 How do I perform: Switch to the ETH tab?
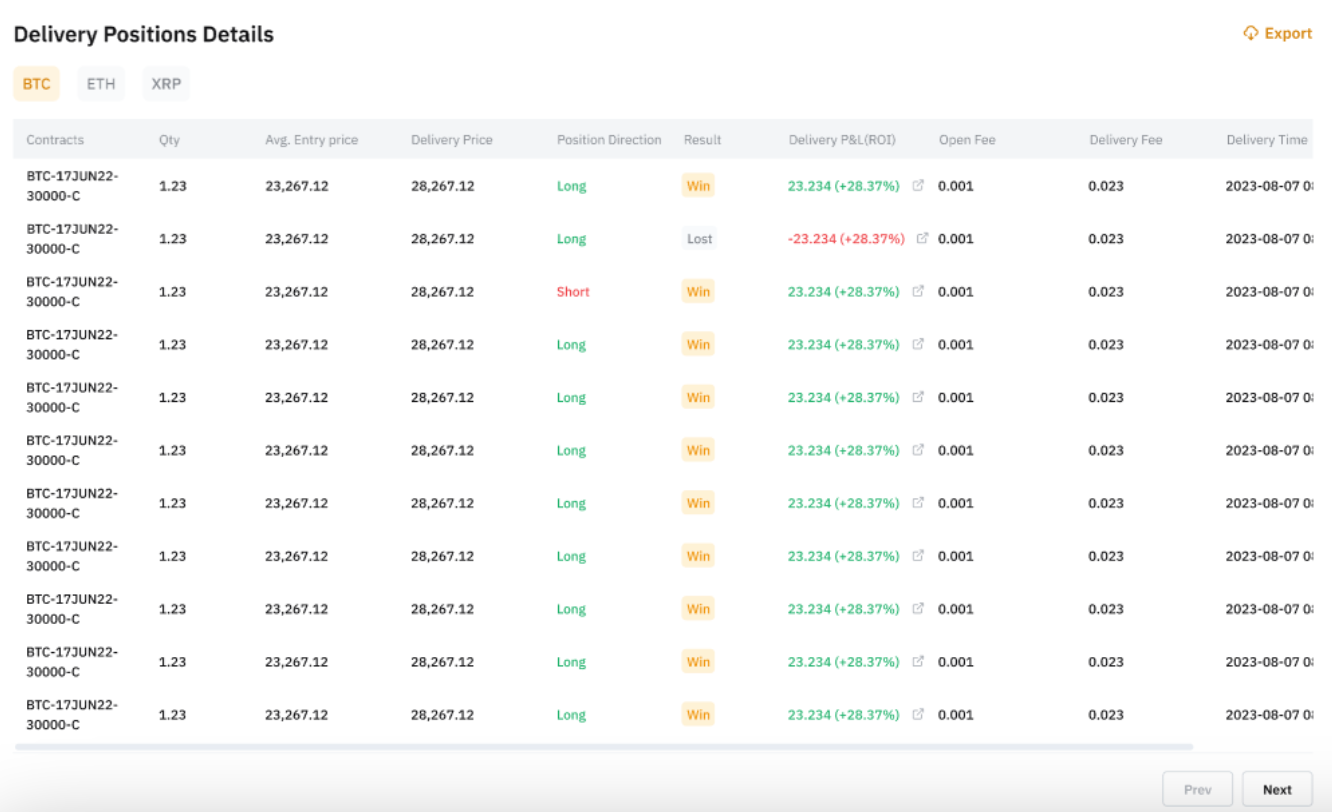tap(101, 84)
